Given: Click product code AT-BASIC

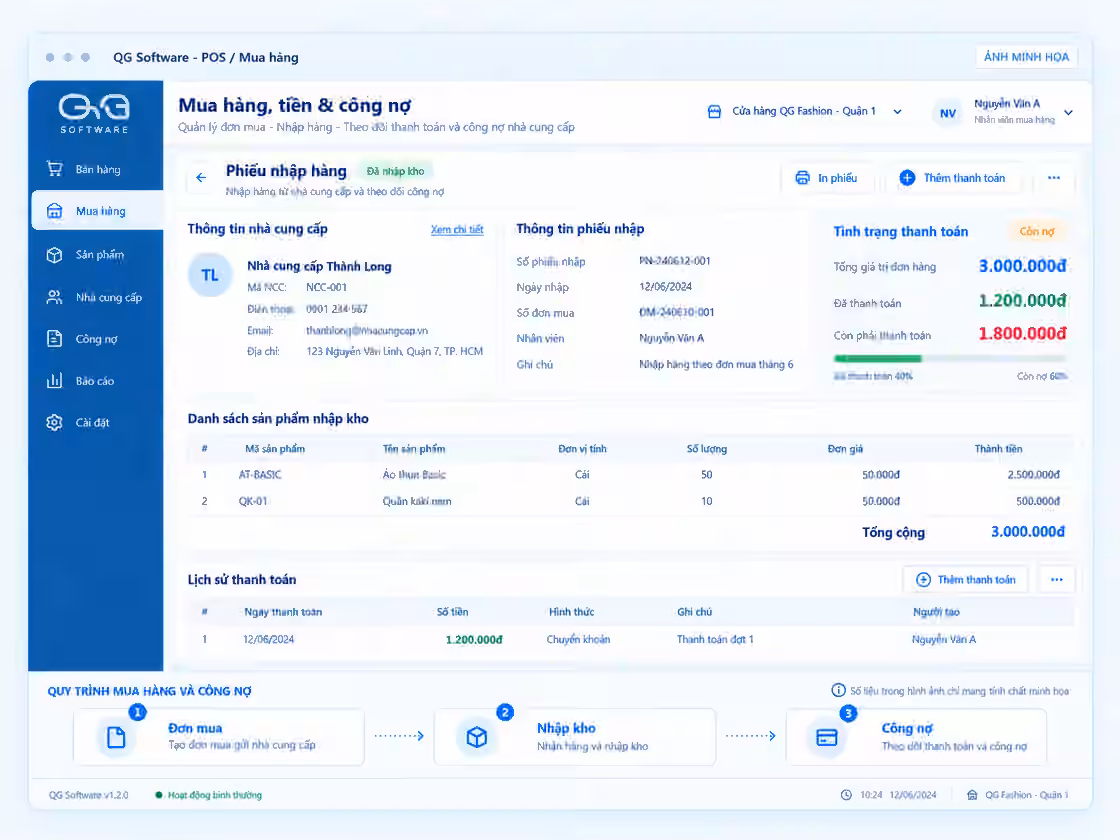Looking at the screenshot, I should pos(260,474).
